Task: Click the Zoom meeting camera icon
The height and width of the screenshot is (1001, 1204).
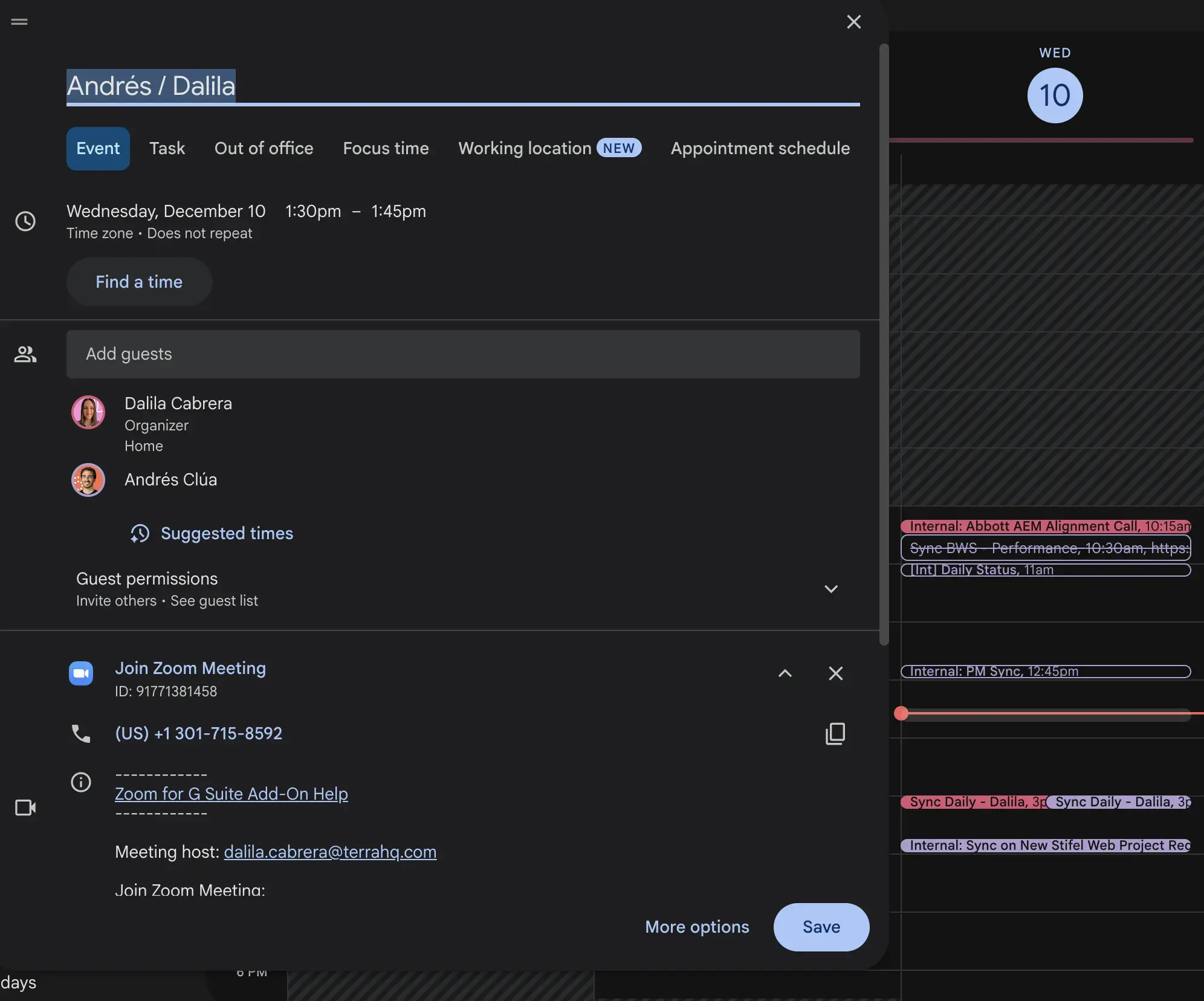Action: tap(81, 673)
